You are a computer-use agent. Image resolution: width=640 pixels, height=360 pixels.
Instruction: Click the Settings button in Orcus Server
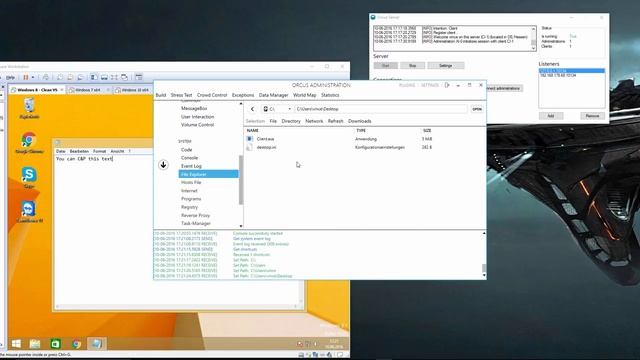[x=445, y=66]
